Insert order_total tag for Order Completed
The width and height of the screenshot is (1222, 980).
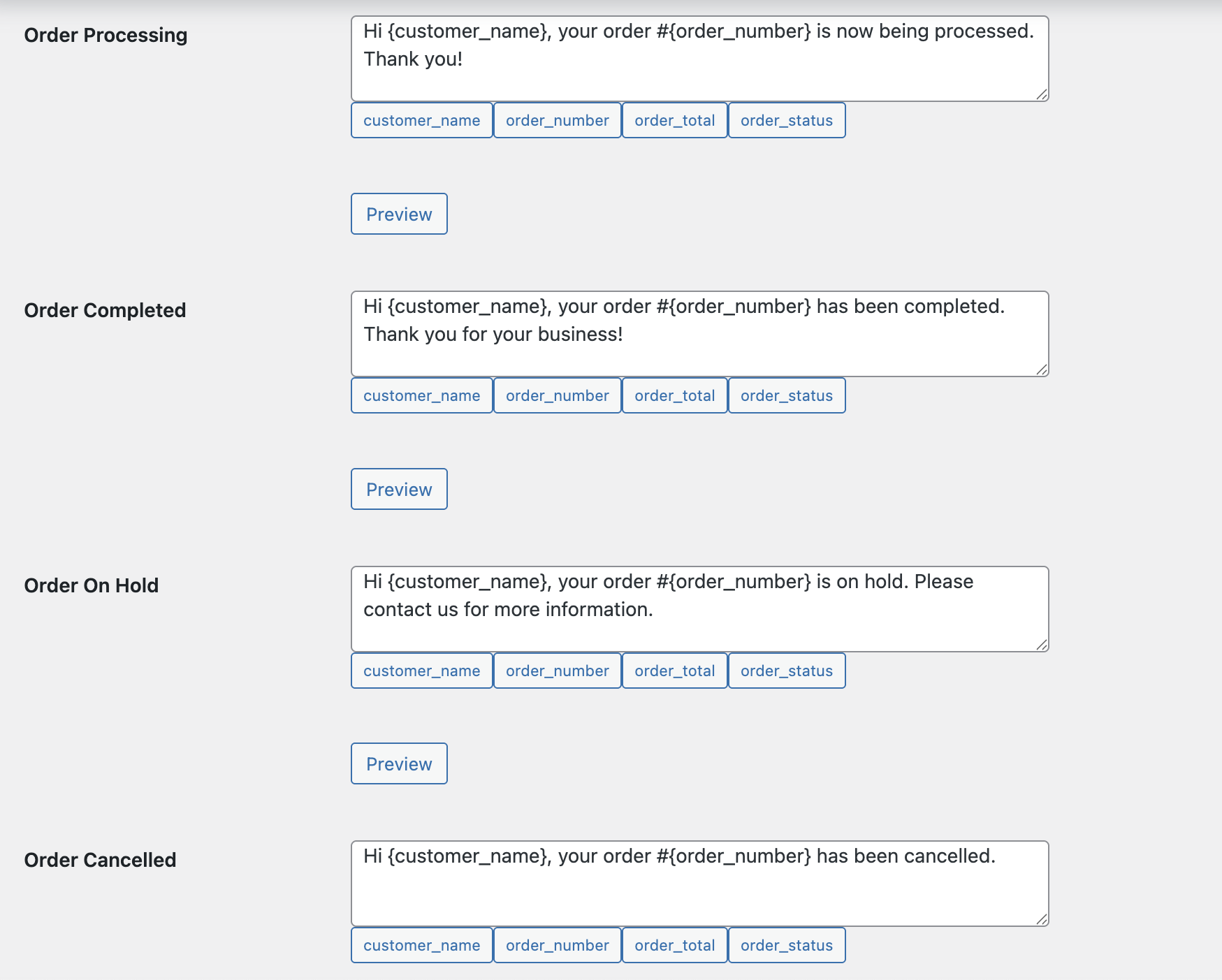[x=674, y=395]
